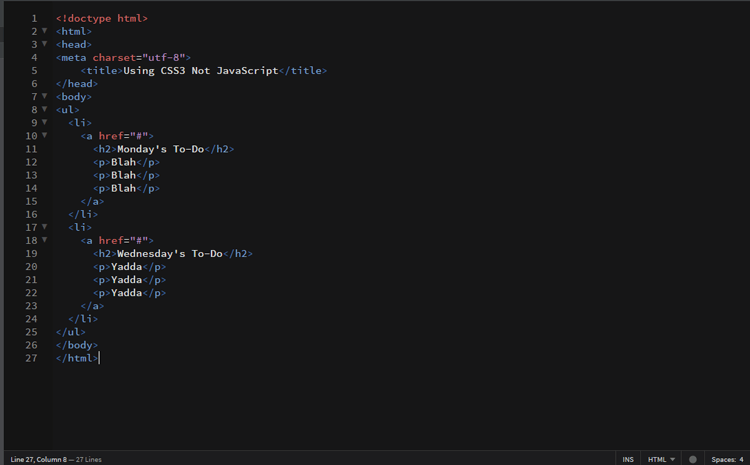Fold the body tag at line 7
Image resolution: width=750 pixels, height=465 pixels.
click(44, 96)
